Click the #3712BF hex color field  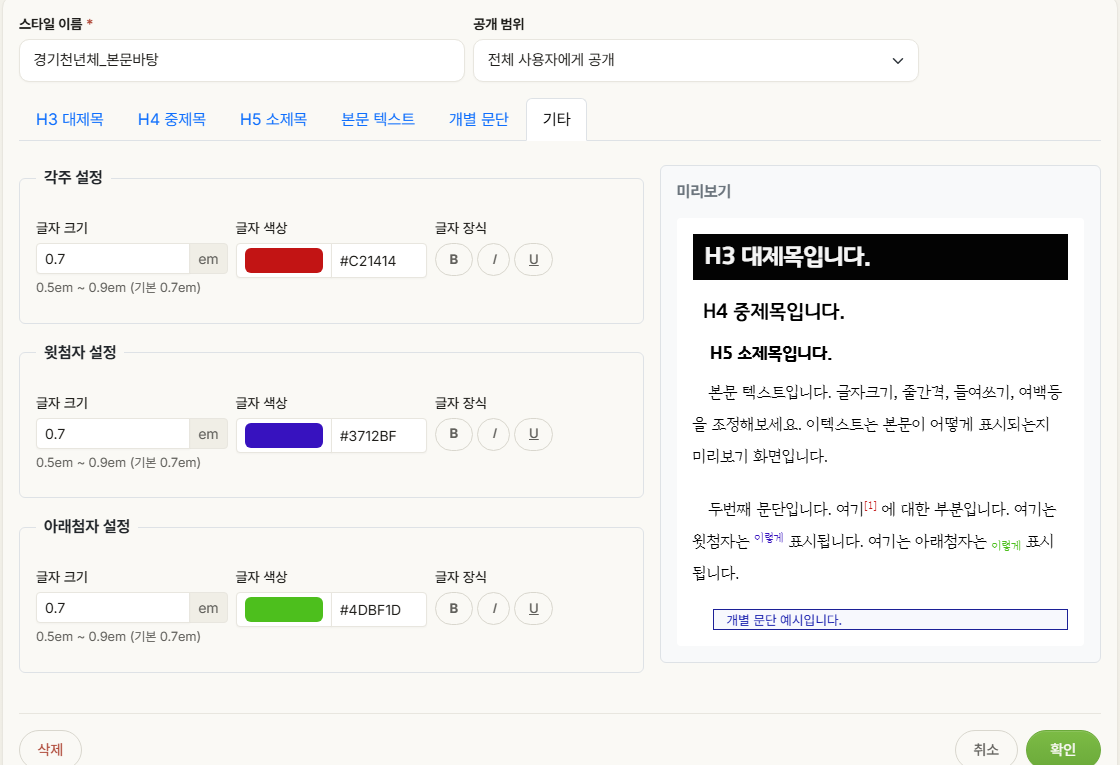(379, 435)
